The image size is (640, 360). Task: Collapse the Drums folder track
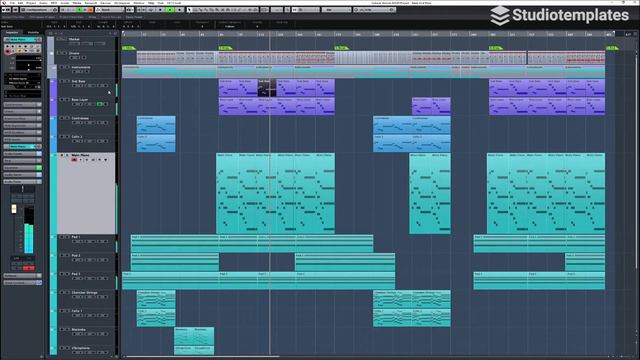tap(51, 53)
